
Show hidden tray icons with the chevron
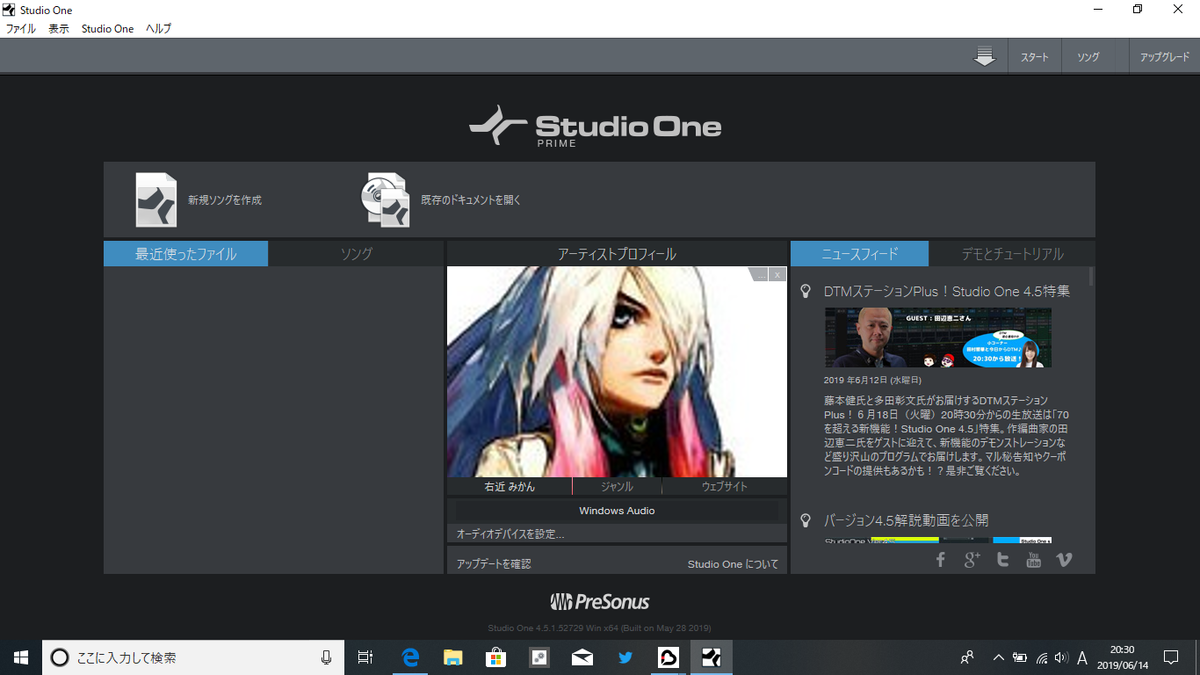pos(998,657)
